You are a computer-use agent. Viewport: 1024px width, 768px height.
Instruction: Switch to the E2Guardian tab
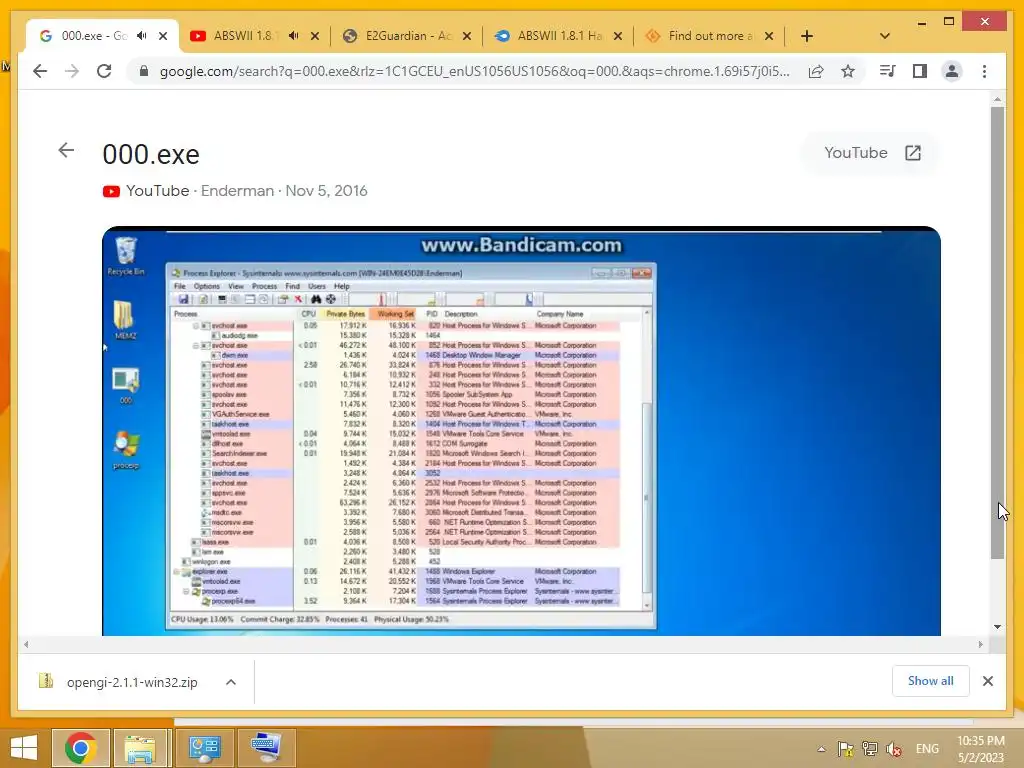pos(408,36)
